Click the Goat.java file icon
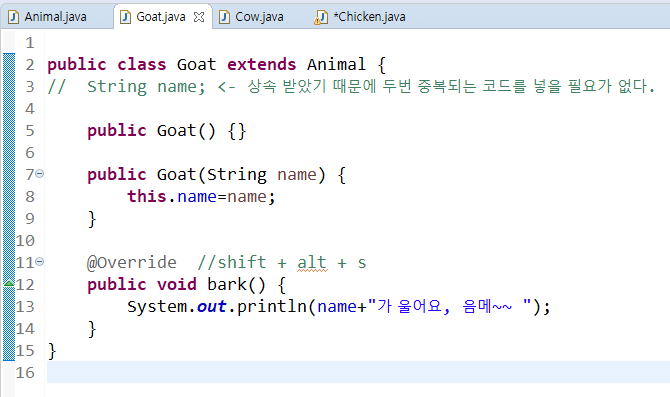The width and height of the screenshot is (670, 397). point(125,17)
